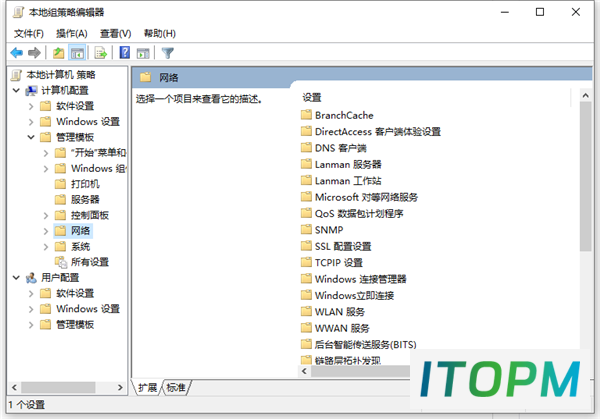Screen dimensions: 600x419
Task: Select 控制面板 in the tree
Action: [90, 215]
